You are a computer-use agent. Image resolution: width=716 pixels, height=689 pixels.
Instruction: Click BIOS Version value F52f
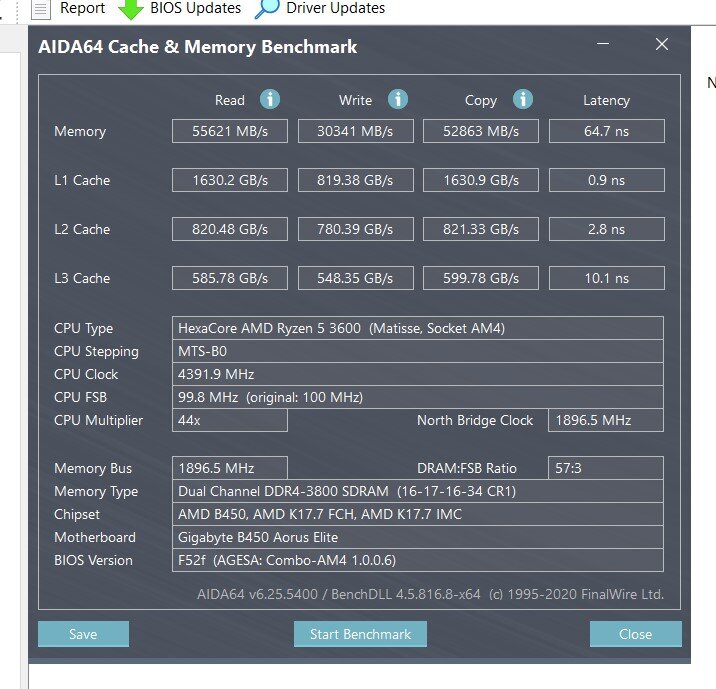tap(418, 560)
